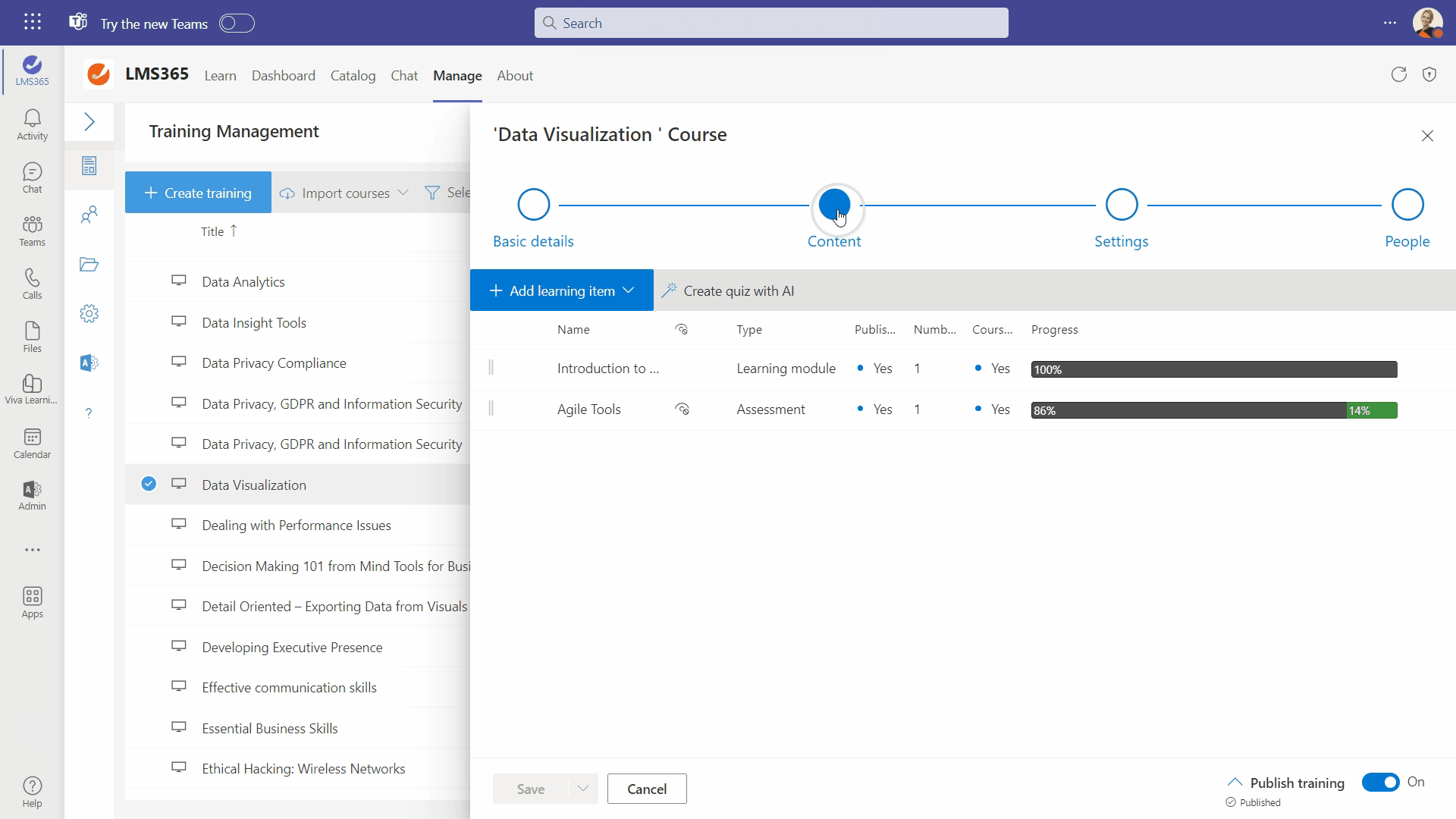This screenshot has height=819, width=1456.
Task: Turn off the Publish training toggle
Action: (x=1380, y=782)
